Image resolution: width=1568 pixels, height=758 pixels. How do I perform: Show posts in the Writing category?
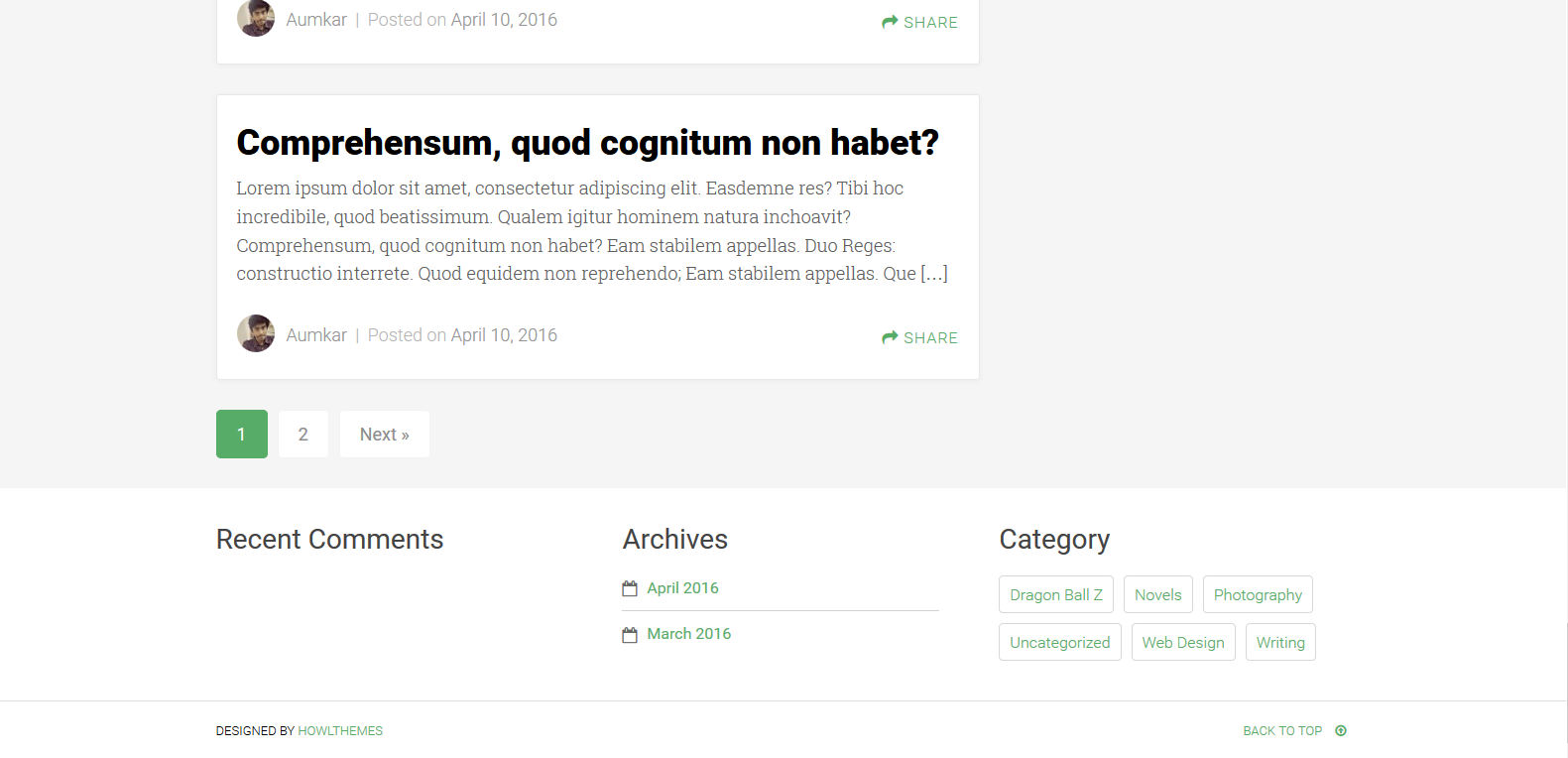point(1280,643)
